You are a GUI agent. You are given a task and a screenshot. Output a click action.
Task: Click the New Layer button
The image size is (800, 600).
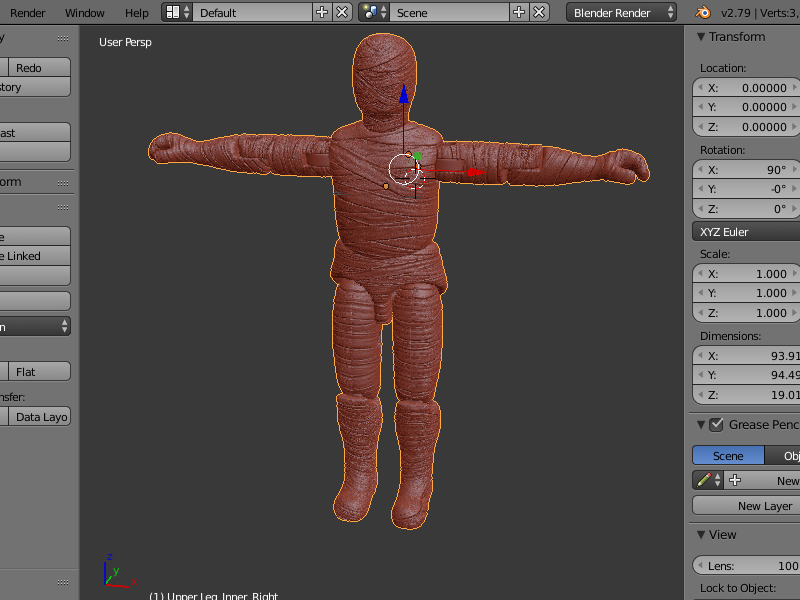coord(764,506)
